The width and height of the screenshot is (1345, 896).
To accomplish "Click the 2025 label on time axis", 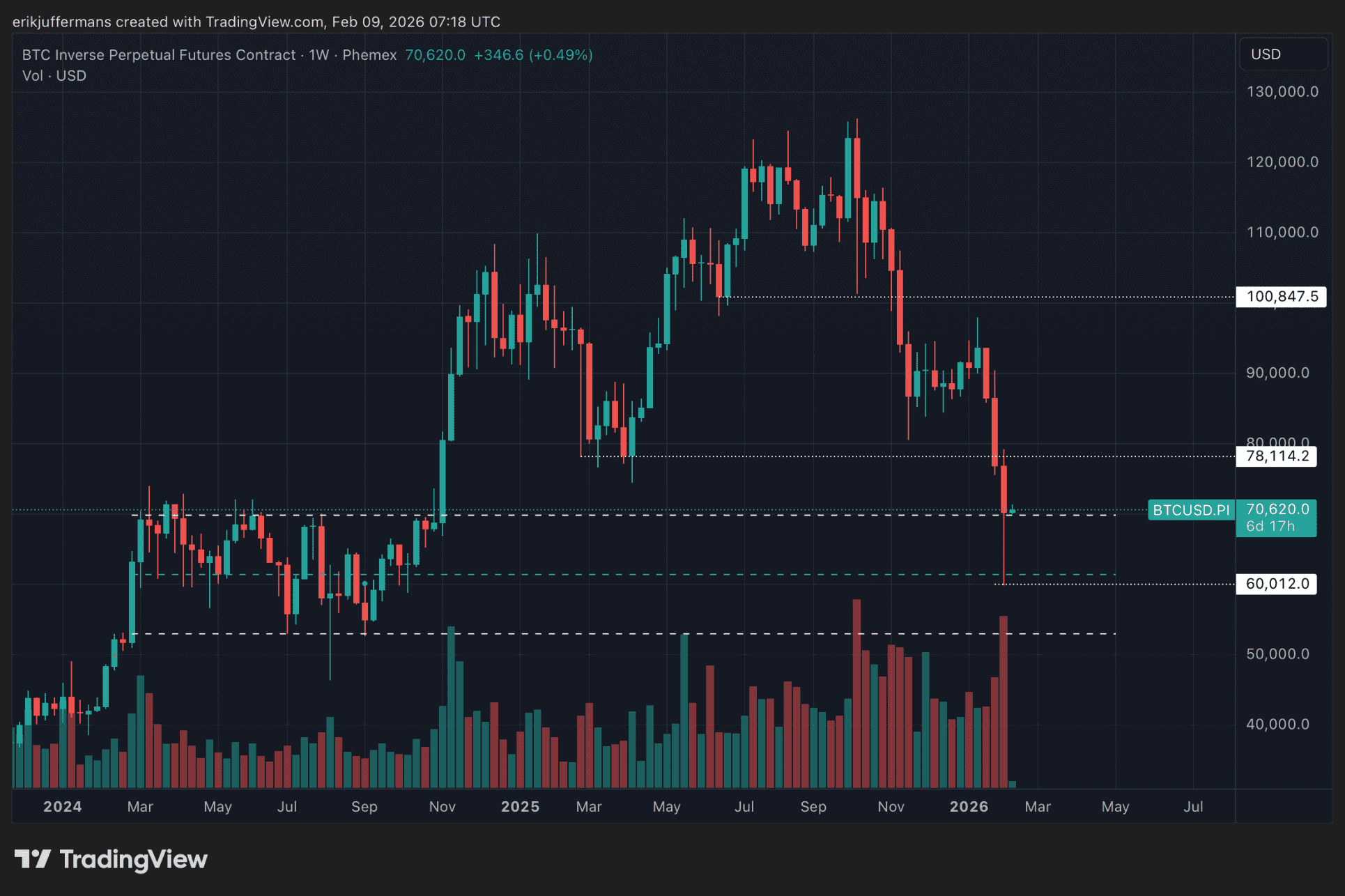I will point(520,806).
